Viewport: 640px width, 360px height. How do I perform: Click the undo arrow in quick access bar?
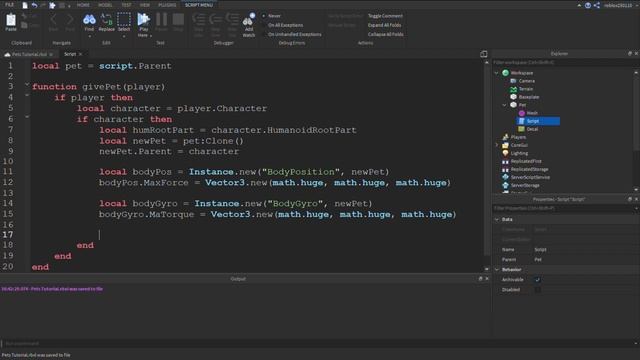(34, 5)
